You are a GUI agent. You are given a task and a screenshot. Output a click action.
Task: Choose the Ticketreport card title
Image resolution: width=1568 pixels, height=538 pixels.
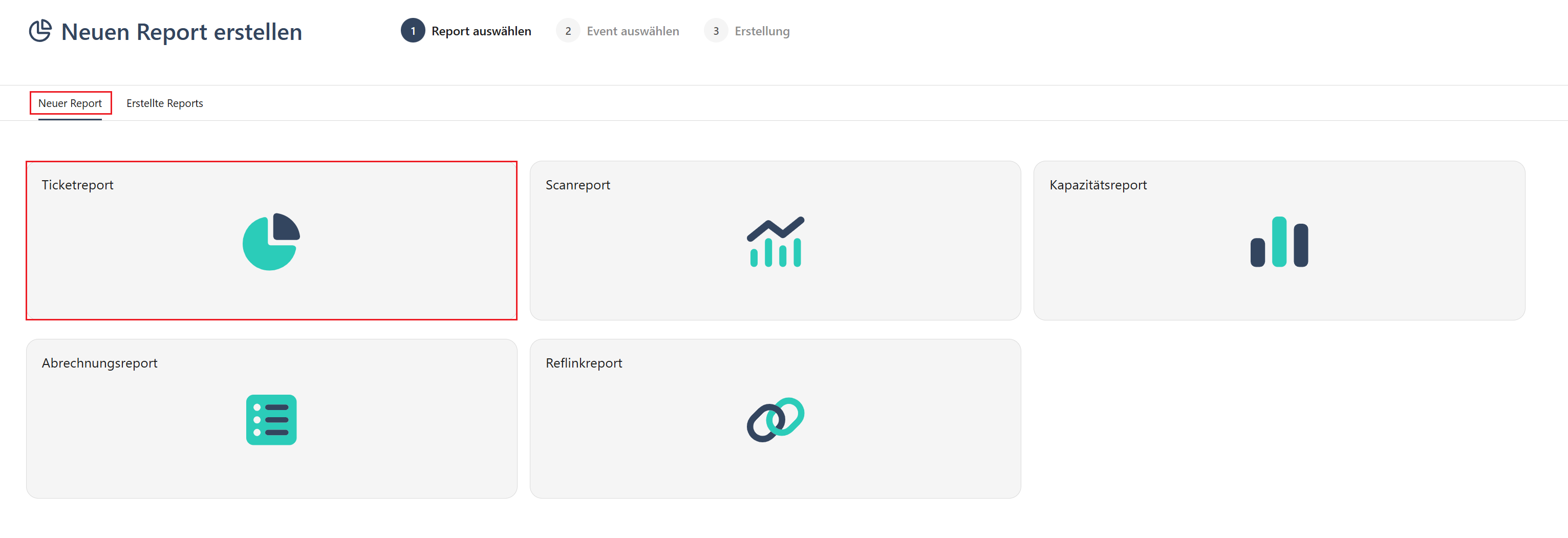(77, 185)
